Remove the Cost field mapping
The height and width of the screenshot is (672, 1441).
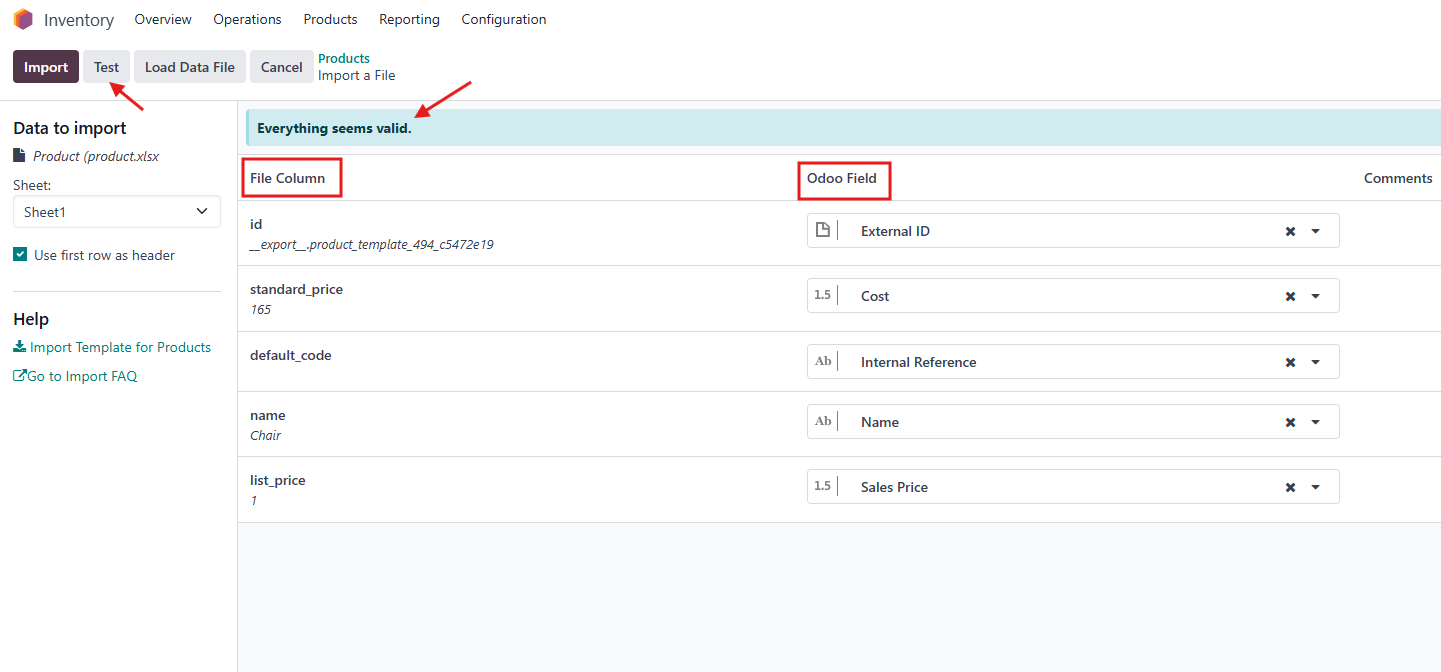point(1290,296)
